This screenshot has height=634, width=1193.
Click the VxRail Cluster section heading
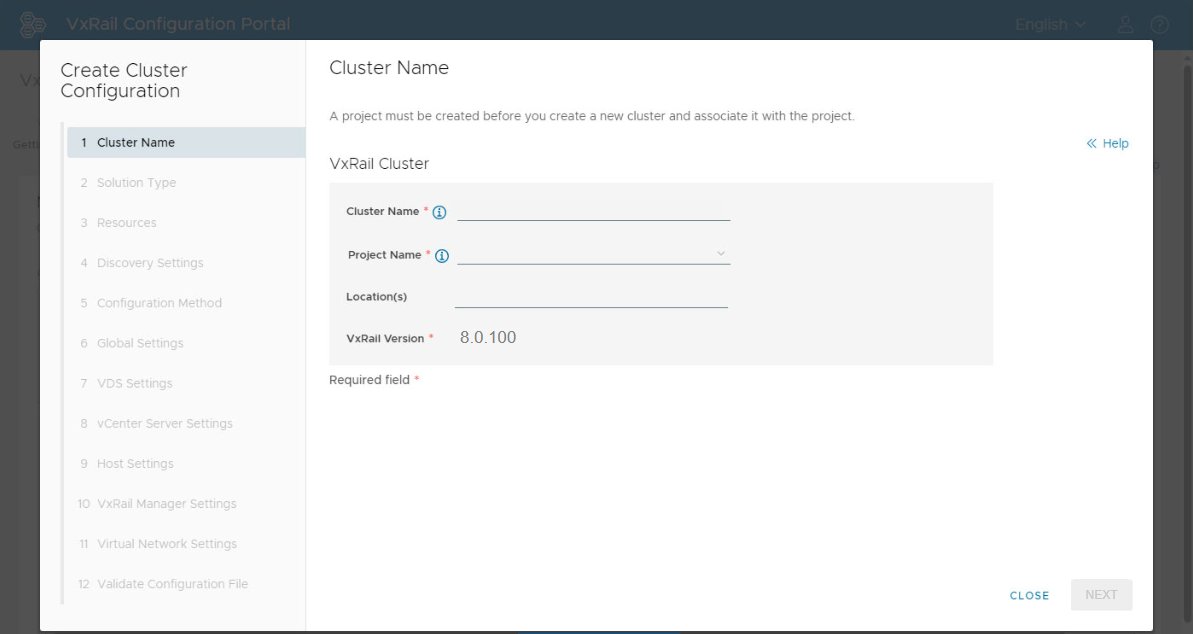[x=379, y=164]
